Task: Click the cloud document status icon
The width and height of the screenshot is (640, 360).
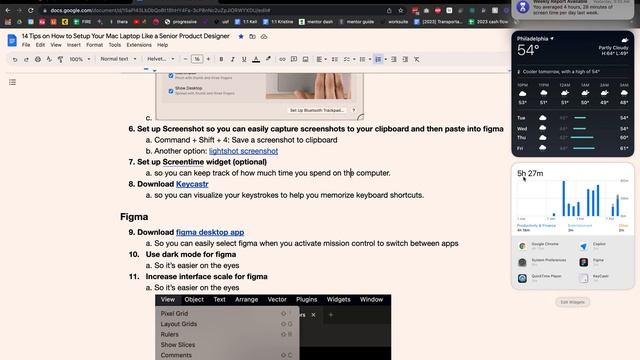Action: pos(264,36)
